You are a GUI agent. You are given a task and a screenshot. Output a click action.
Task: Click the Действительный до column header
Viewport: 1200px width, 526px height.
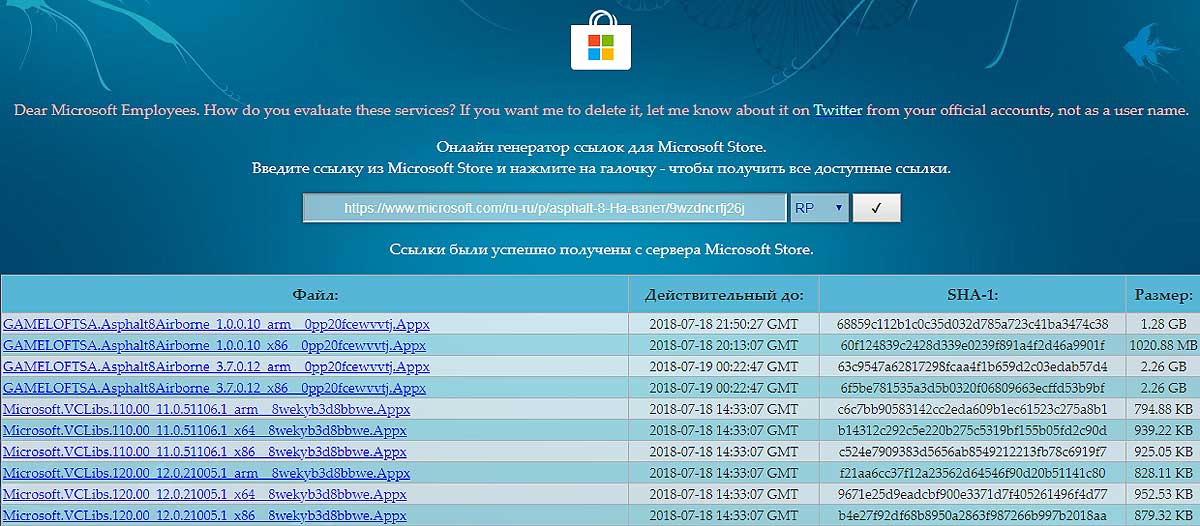[x=724, y=295]
